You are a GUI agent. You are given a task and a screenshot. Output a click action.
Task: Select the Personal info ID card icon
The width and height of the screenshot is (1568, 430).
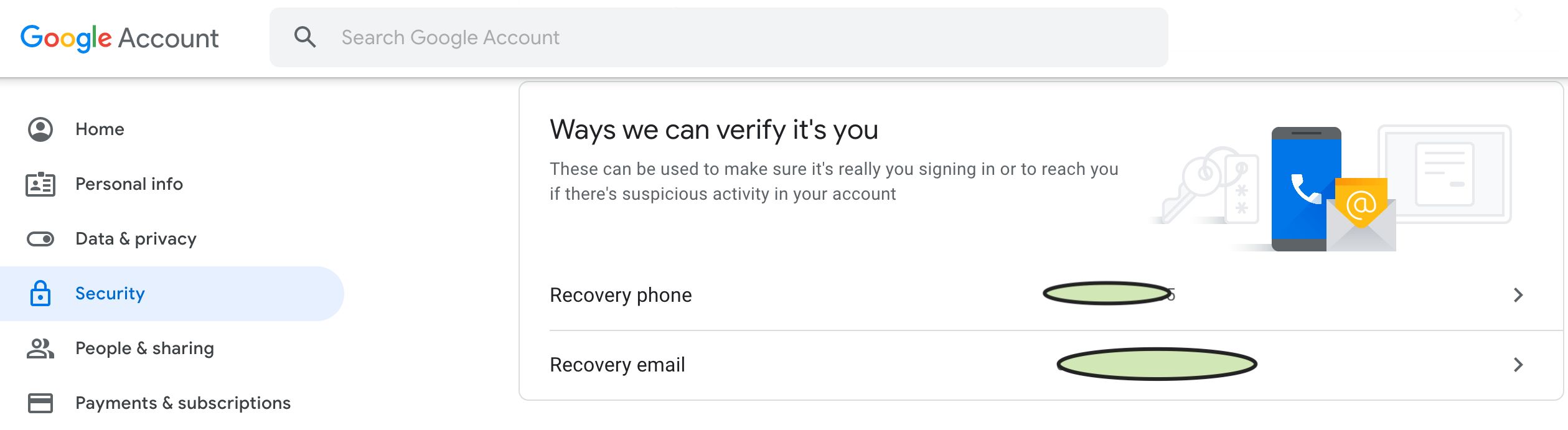click(x=40, y=184)
